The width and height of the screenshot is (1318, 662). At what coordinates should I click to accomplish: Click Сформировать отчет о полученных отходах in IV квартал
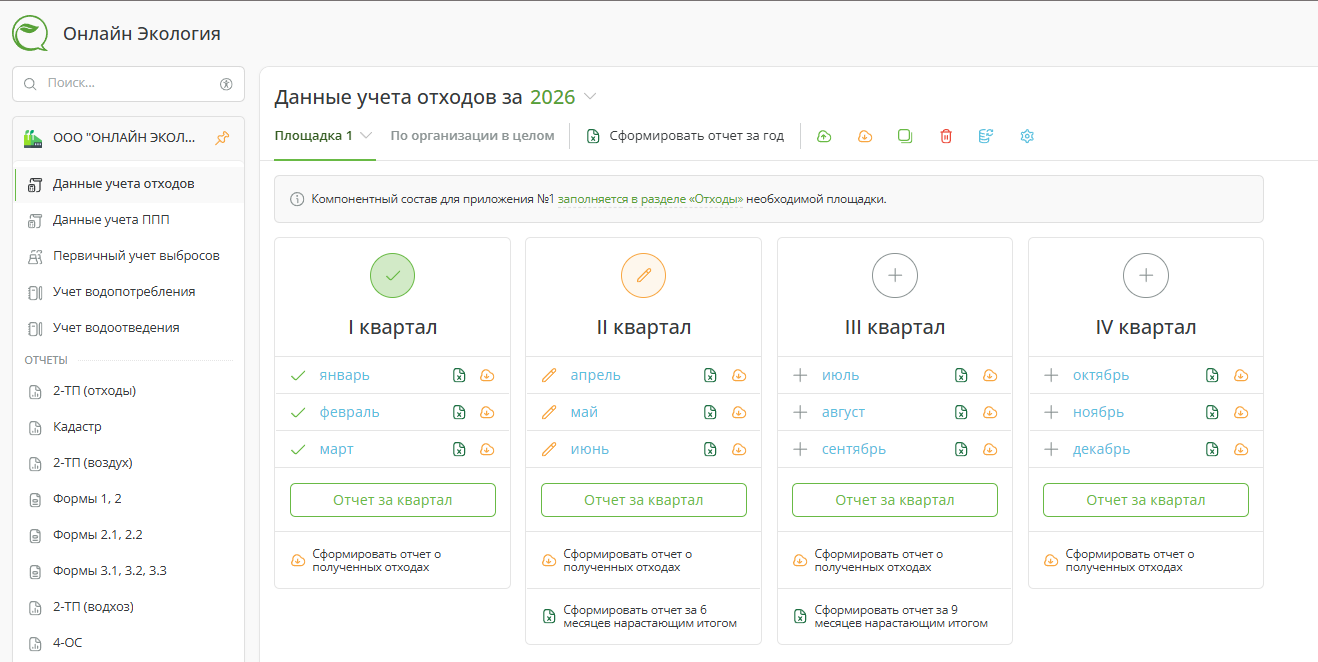tap(1130, 560)
